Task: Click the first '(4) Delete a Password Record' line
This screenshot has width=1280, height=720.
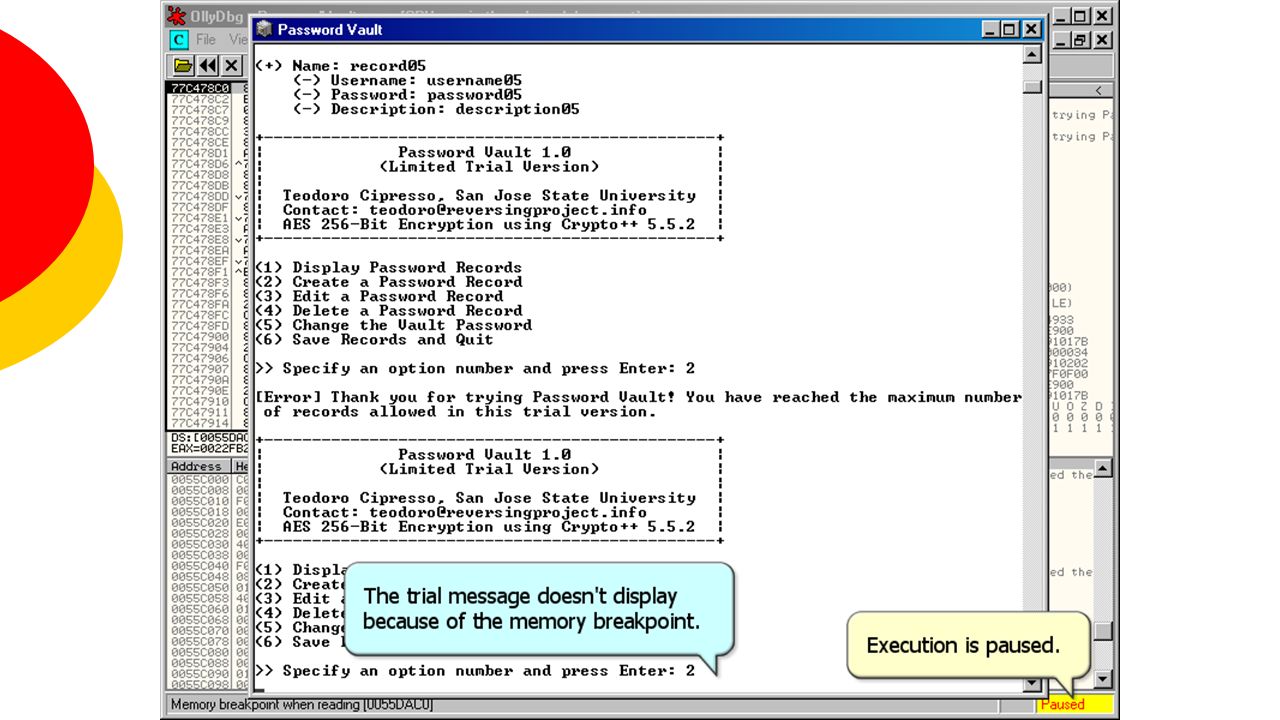Action: 389,310
